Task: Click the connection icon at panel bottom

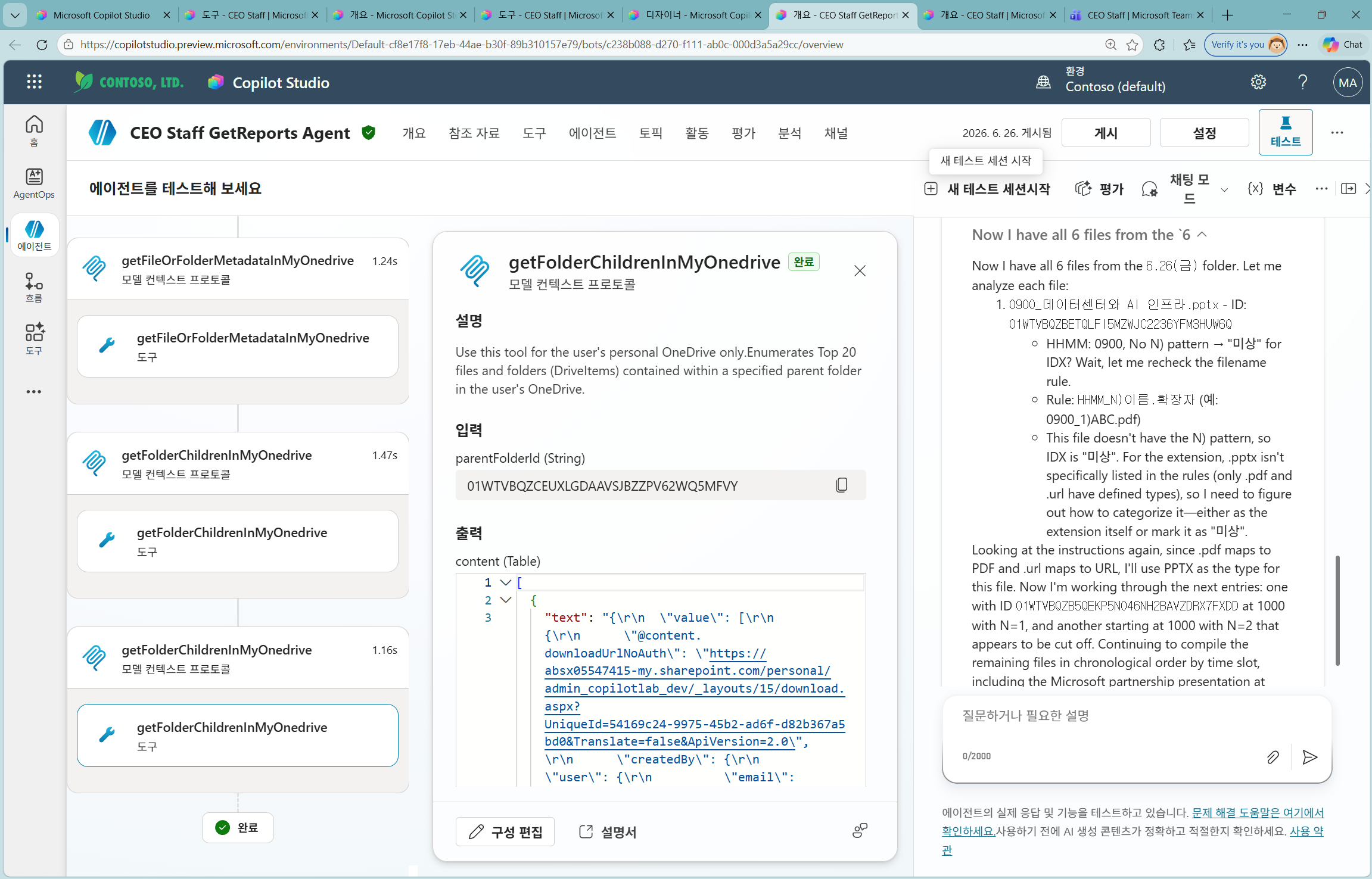Action: coord(860,831)
